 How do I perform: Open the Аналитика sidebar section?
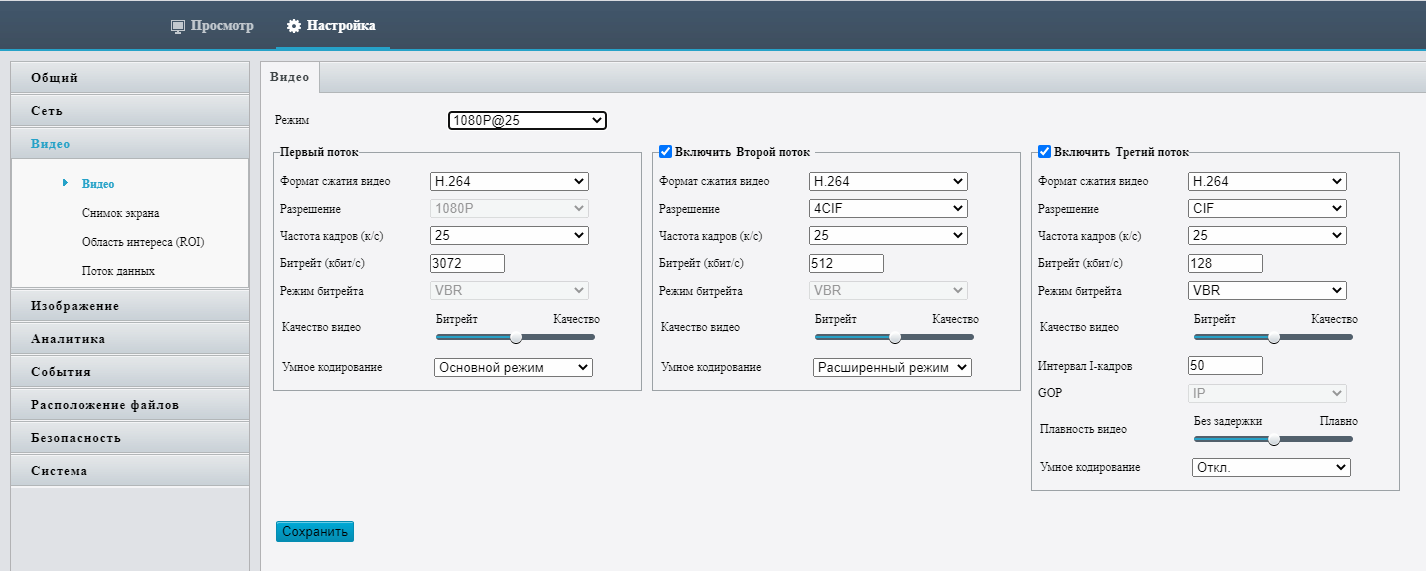pyautogui.click(x=130, y=338)
